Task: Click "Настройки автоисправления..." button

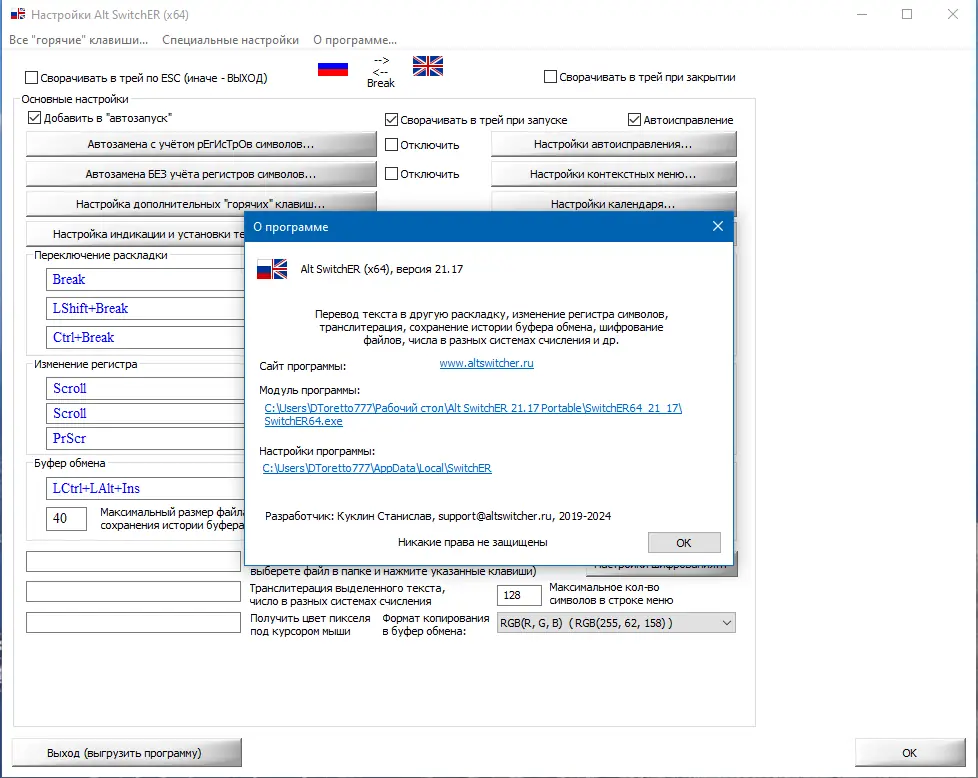Action: (x=613, y=143)
